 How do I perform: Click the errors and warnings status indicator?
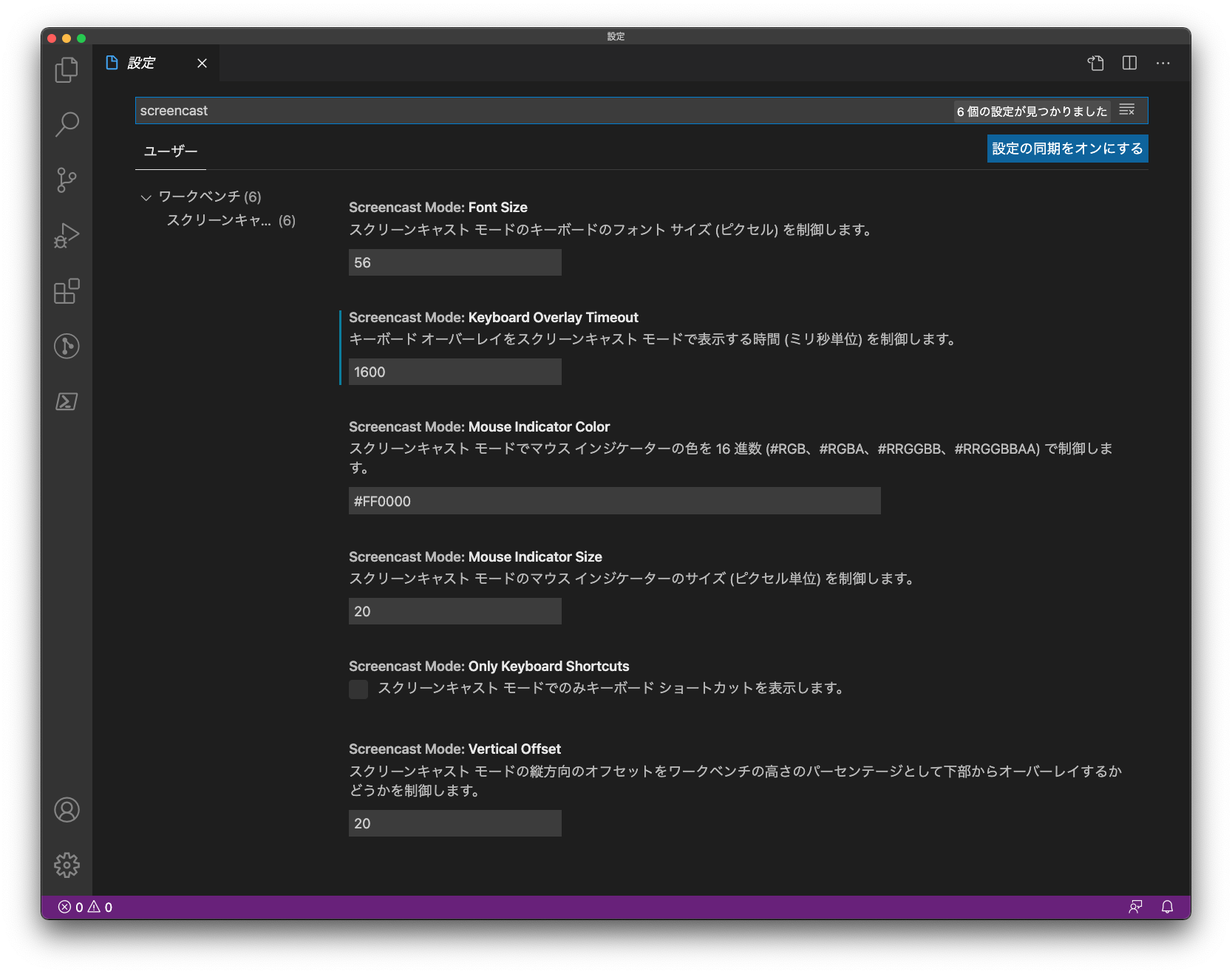[85, 907]
